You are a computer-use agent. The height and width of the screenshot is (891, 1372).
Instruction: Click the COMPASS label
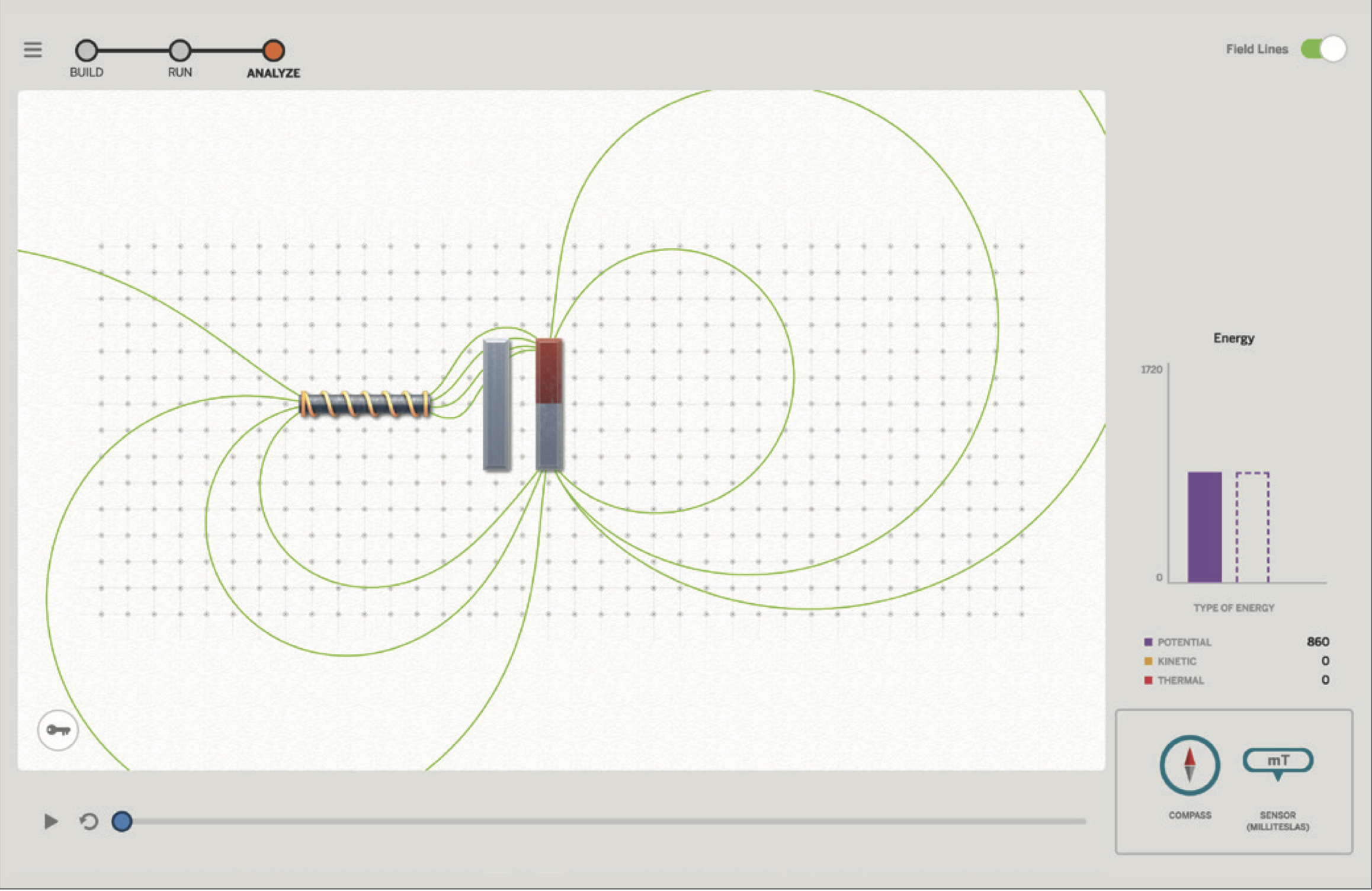[x=1190, y=815]
